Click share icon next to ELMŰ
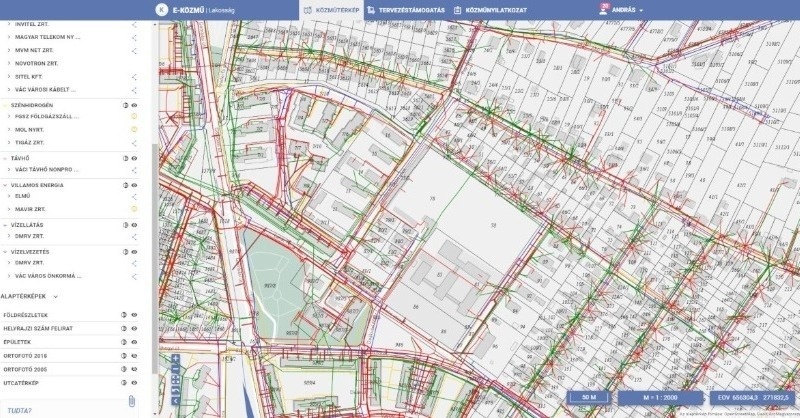 pyautogui.click(x=133, y=196)
